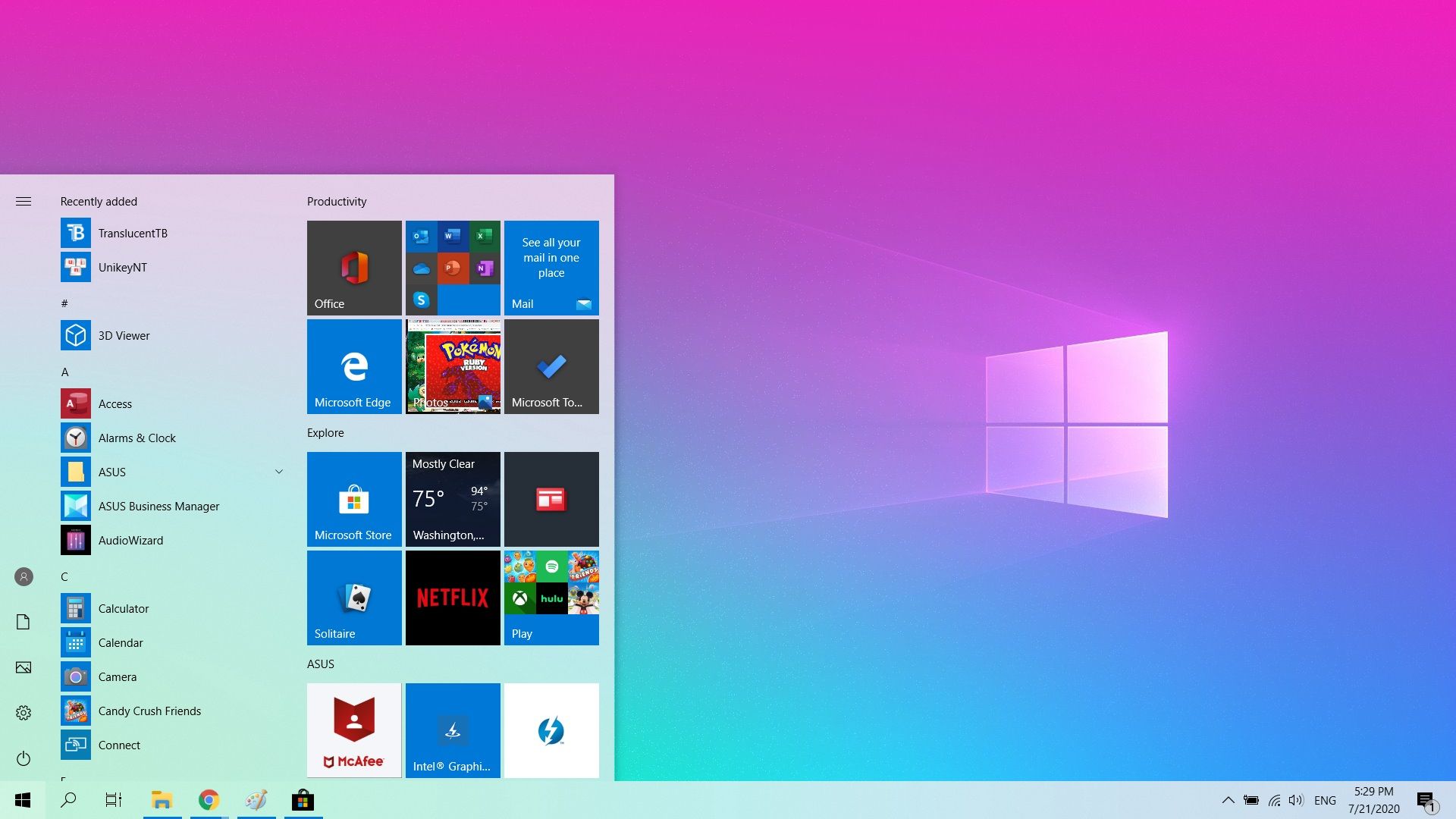Open 3D Viewer app
This screenshot has width=1456, height=819.
point(174,335)
